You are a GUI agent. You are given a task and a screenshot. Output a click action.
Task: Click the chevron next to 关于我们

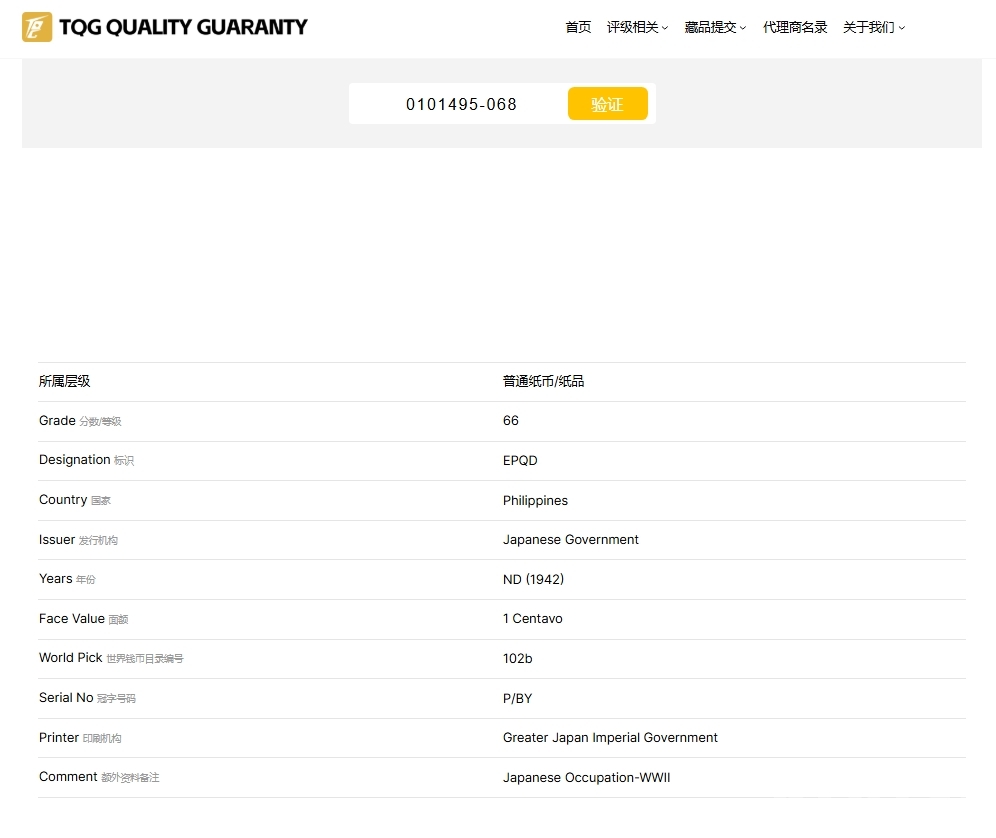coord(902,28)
